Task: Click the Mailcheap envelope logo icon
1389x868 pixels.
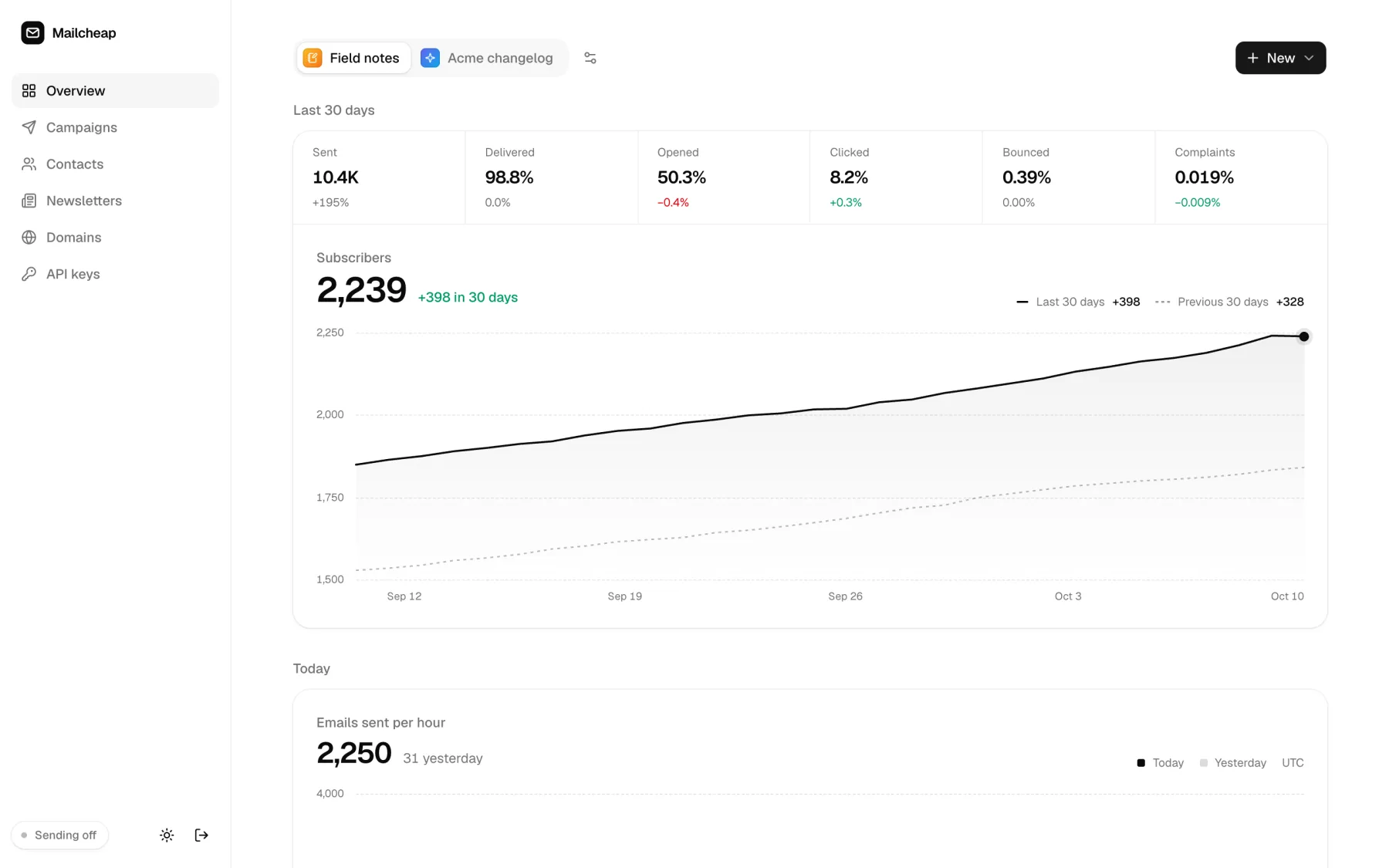Action: coord(32,32)
